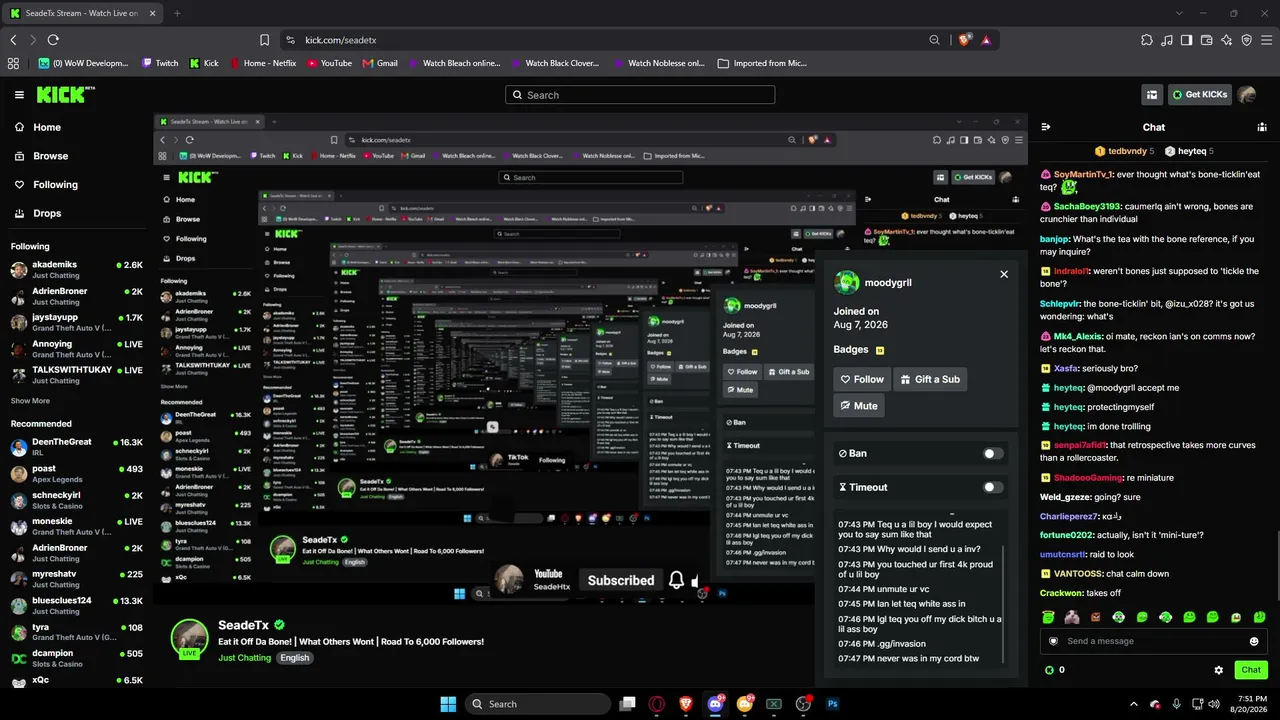Click the Send a message input

[1153, 641]
